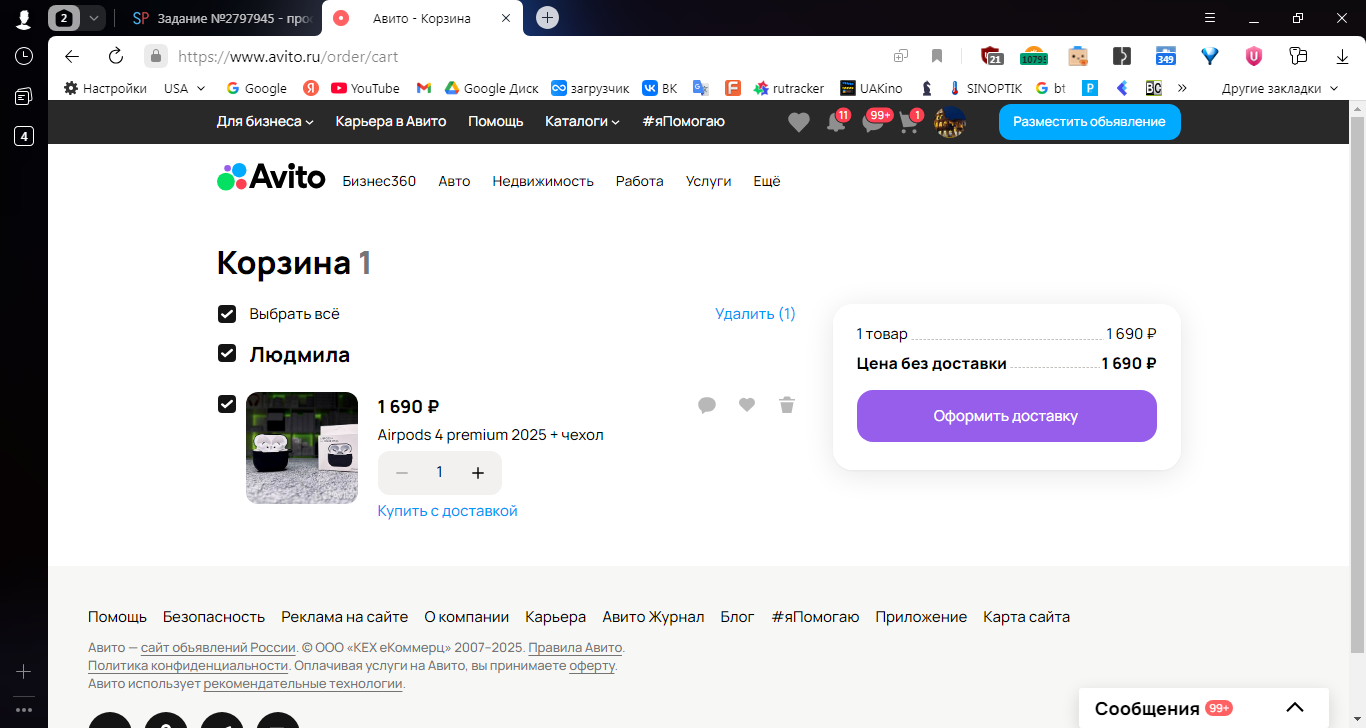
Task: Open 'Карта сайта' footer link
Action: [x=1026, y=617]
